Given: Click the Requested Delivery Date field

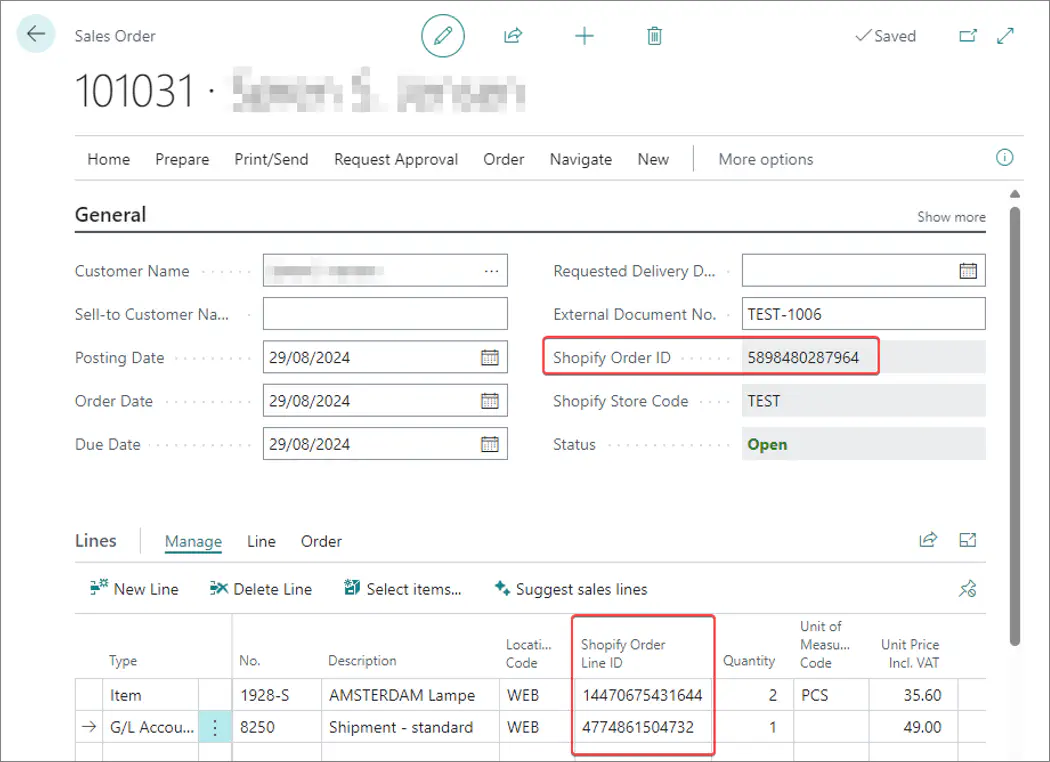Looking at the screenshot, I should (x=863, y=271).
